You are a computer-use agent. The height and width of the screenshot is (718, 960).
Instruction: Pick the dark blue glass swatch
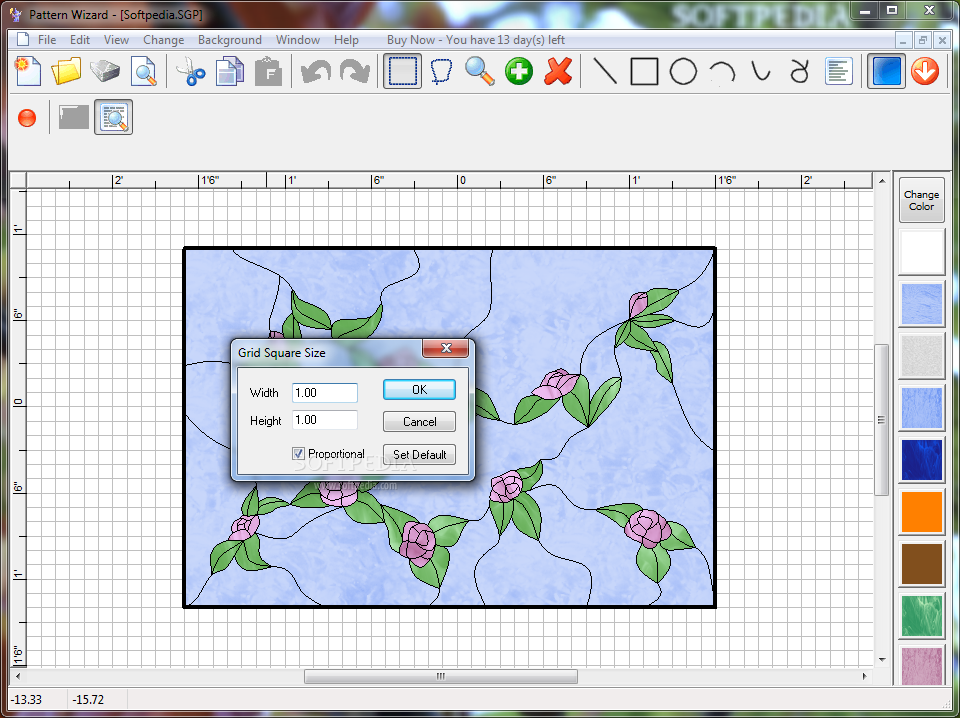[921, 460]
